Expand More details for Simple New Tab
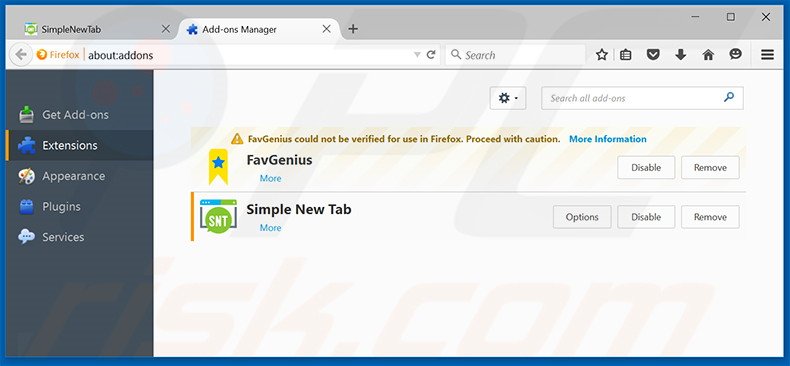790x366 pixels. pyautogui.click(x=270, y=228)
